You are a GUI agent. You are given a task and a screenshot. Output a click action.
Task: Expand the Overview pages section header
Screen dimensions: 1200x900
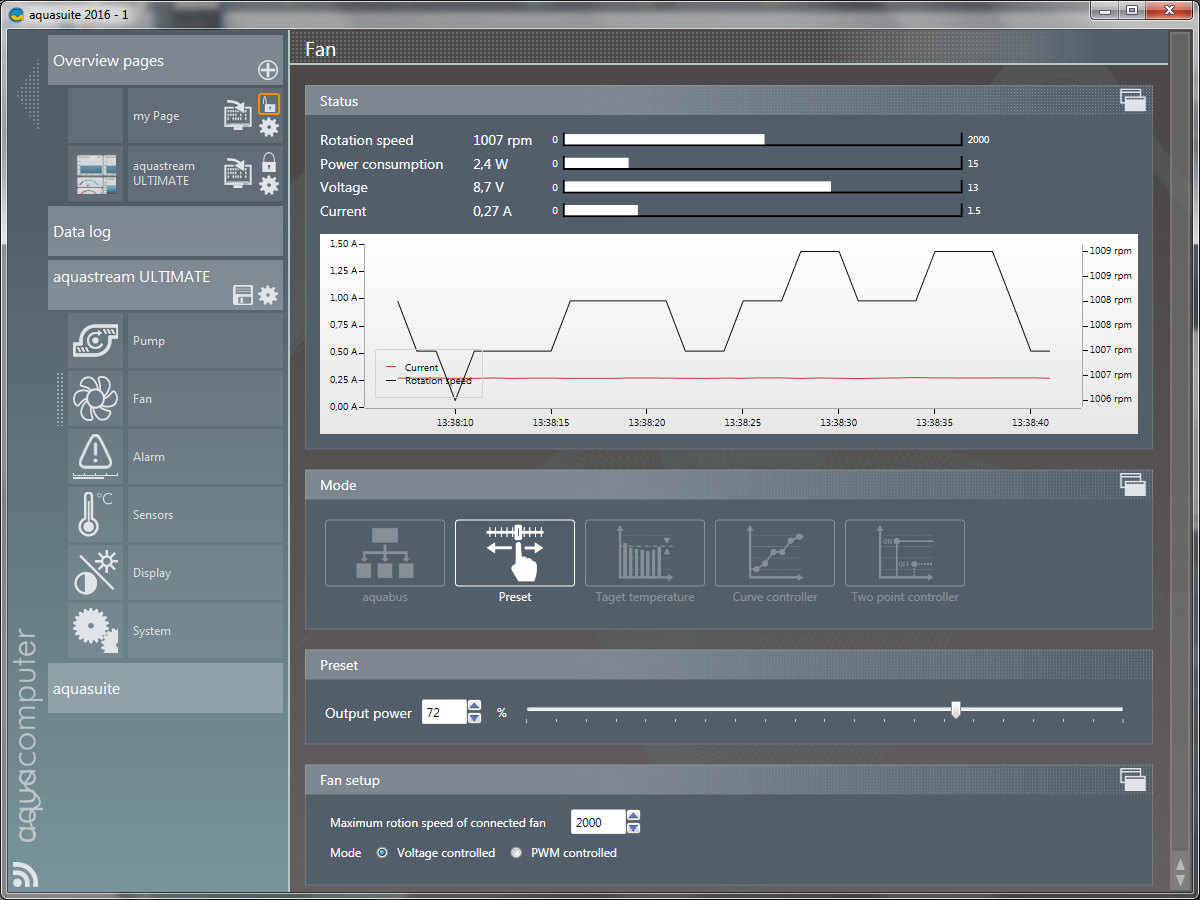click(x=166, y=61)
